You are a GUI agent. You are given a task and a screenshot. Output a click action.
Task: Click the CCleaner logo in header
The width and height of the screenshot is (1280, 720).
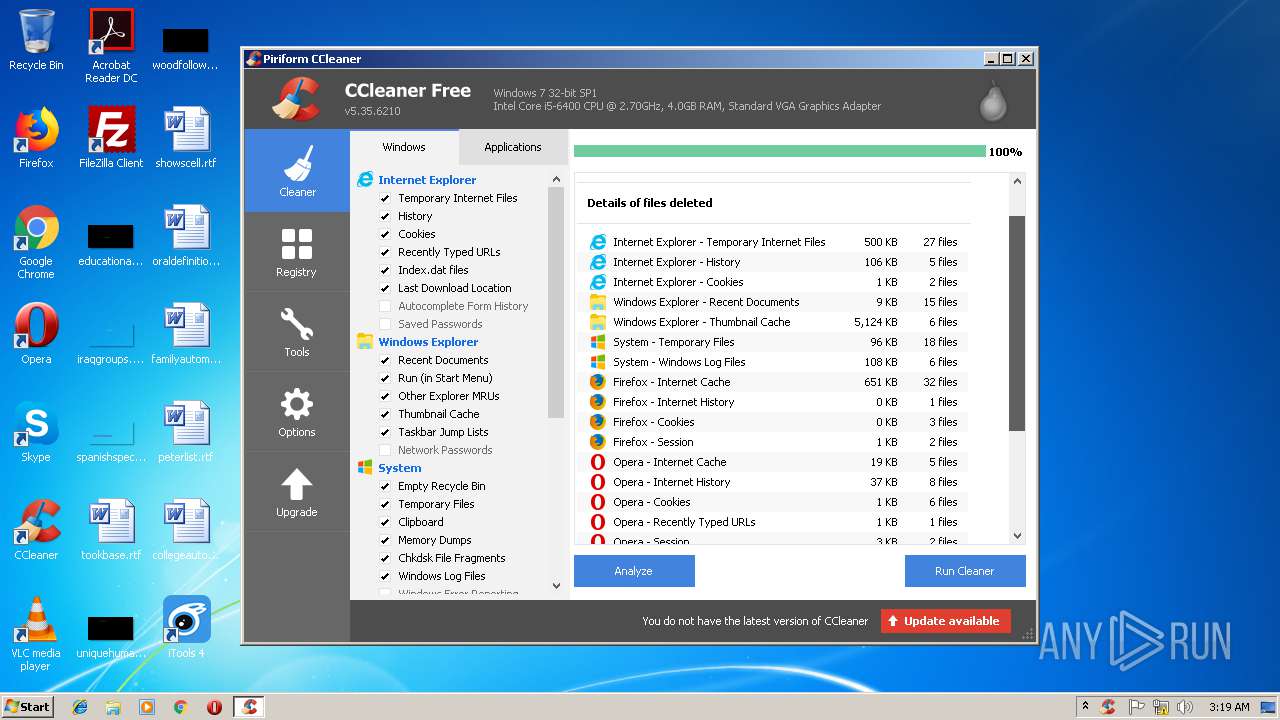(x=295, y=98)
